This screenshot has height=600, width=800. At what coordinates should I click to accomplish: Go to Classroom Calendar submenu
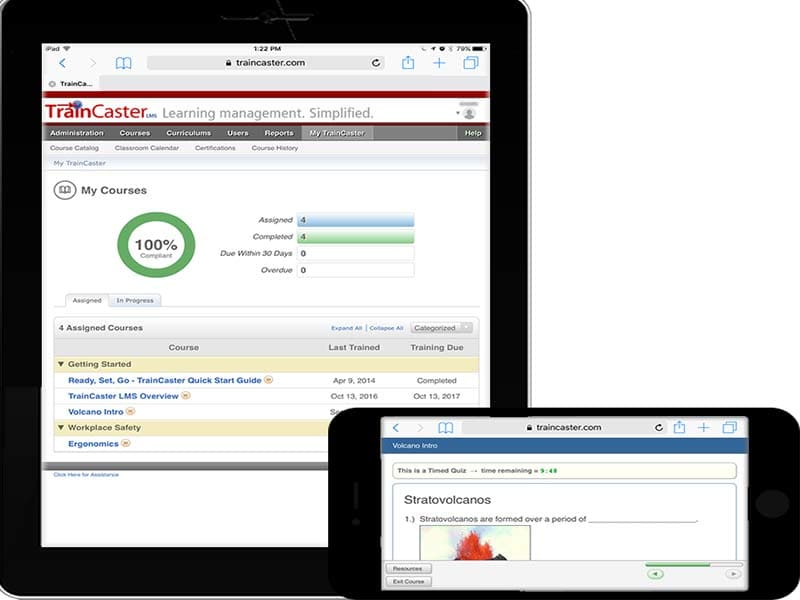click(x=147, y=148)
